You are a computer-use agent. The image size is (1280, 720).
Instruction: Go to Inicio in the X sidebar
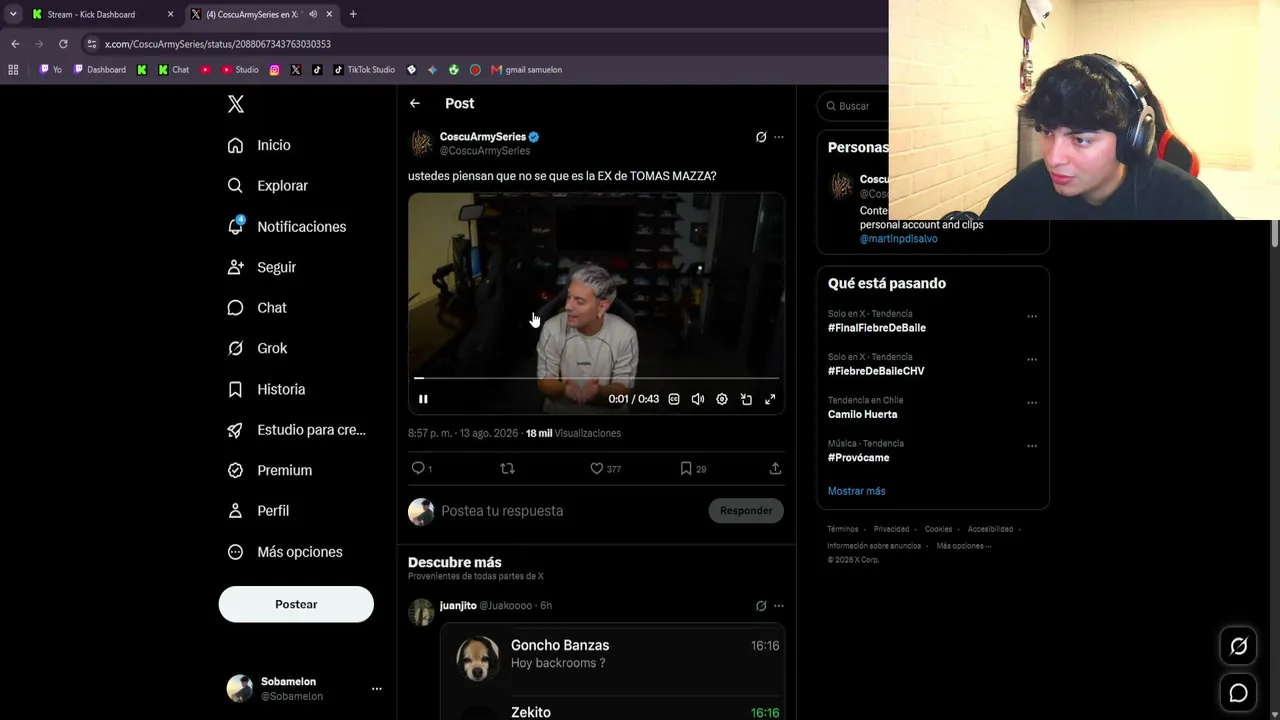pos(259,145)
